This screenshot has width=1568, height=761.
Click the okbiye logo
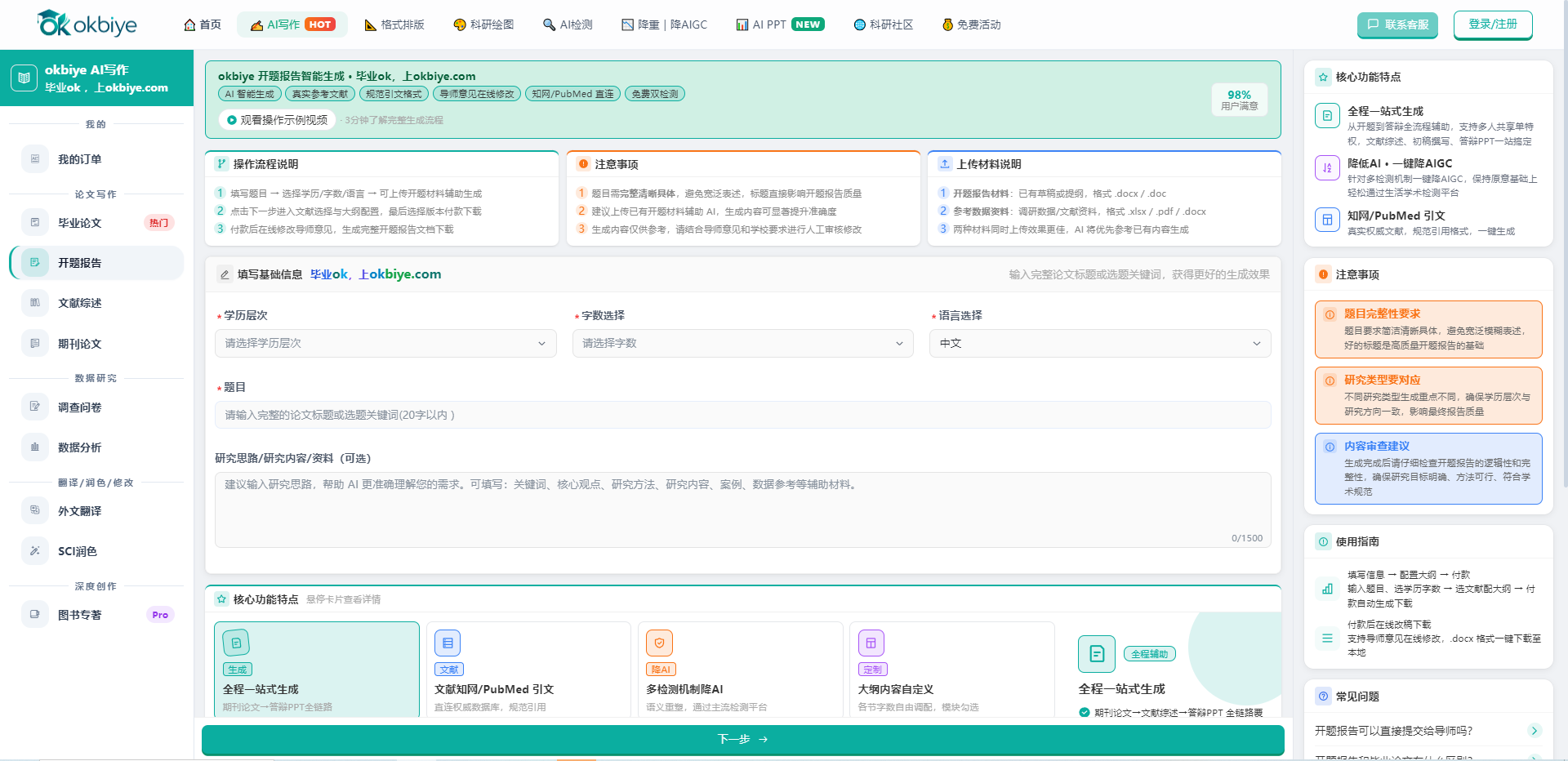[87, 24]
